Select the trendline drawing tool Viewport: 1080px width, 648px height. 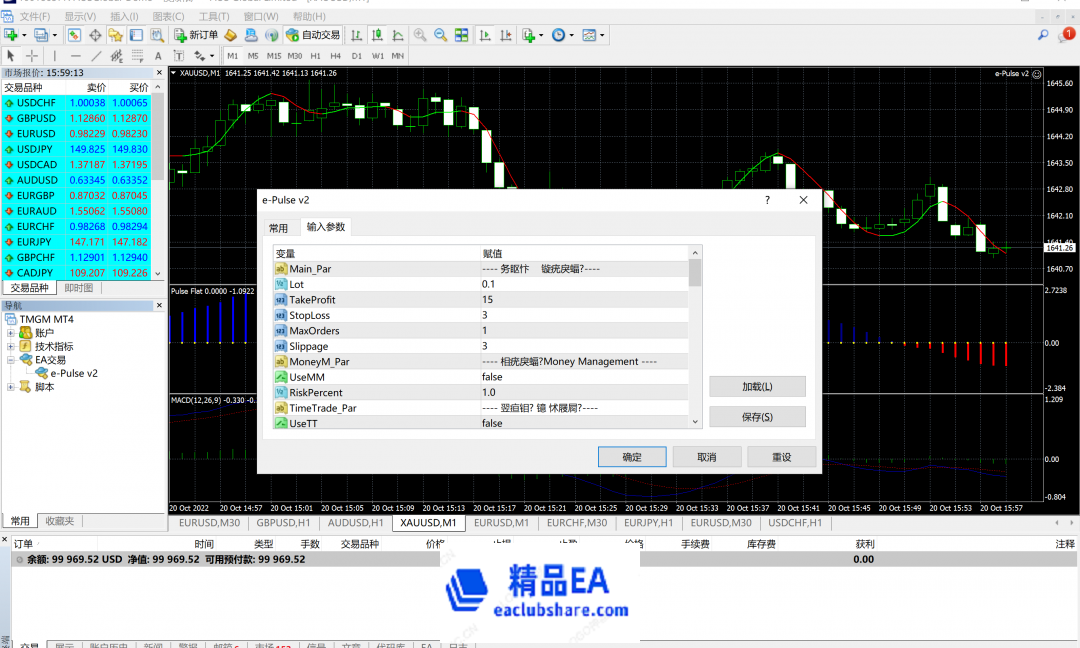[x=96, y=56]
